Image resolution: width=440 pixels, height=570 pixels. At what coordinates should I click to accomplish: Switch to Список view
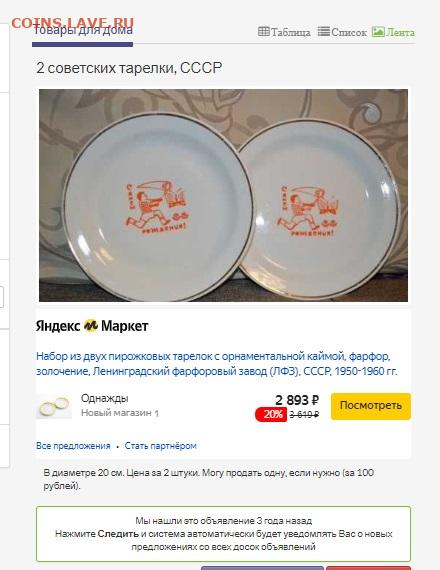(342, 32)
